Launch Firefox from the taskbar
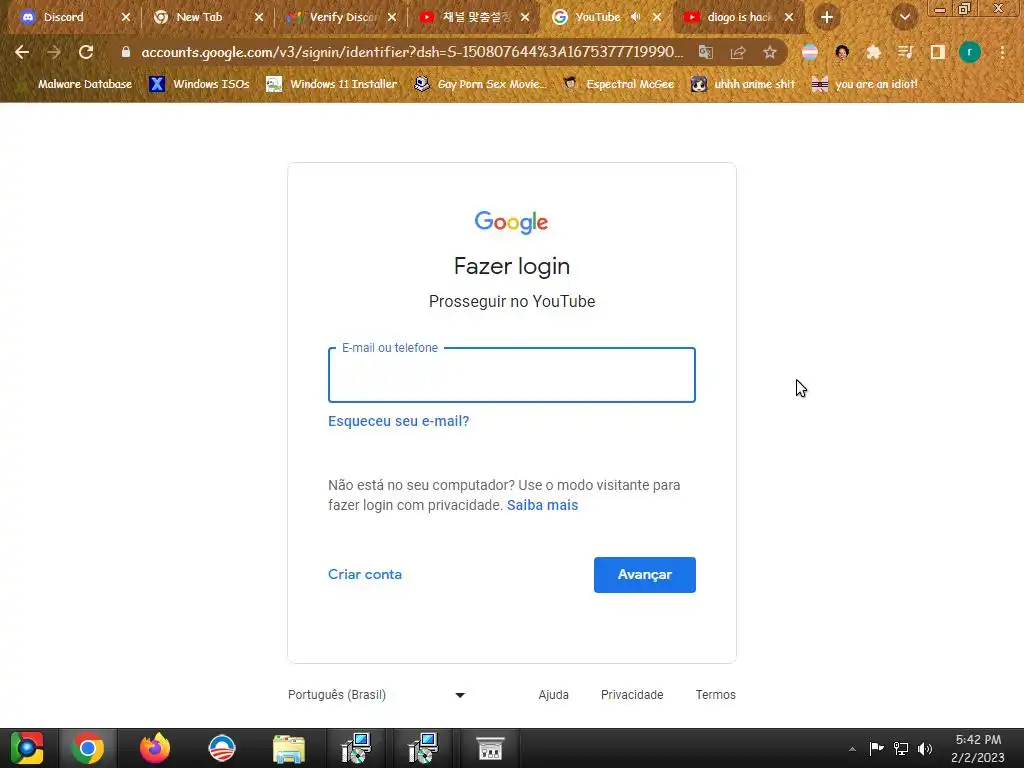The image size is (1024, 768). pyautogui.click(x=155, y=748)
